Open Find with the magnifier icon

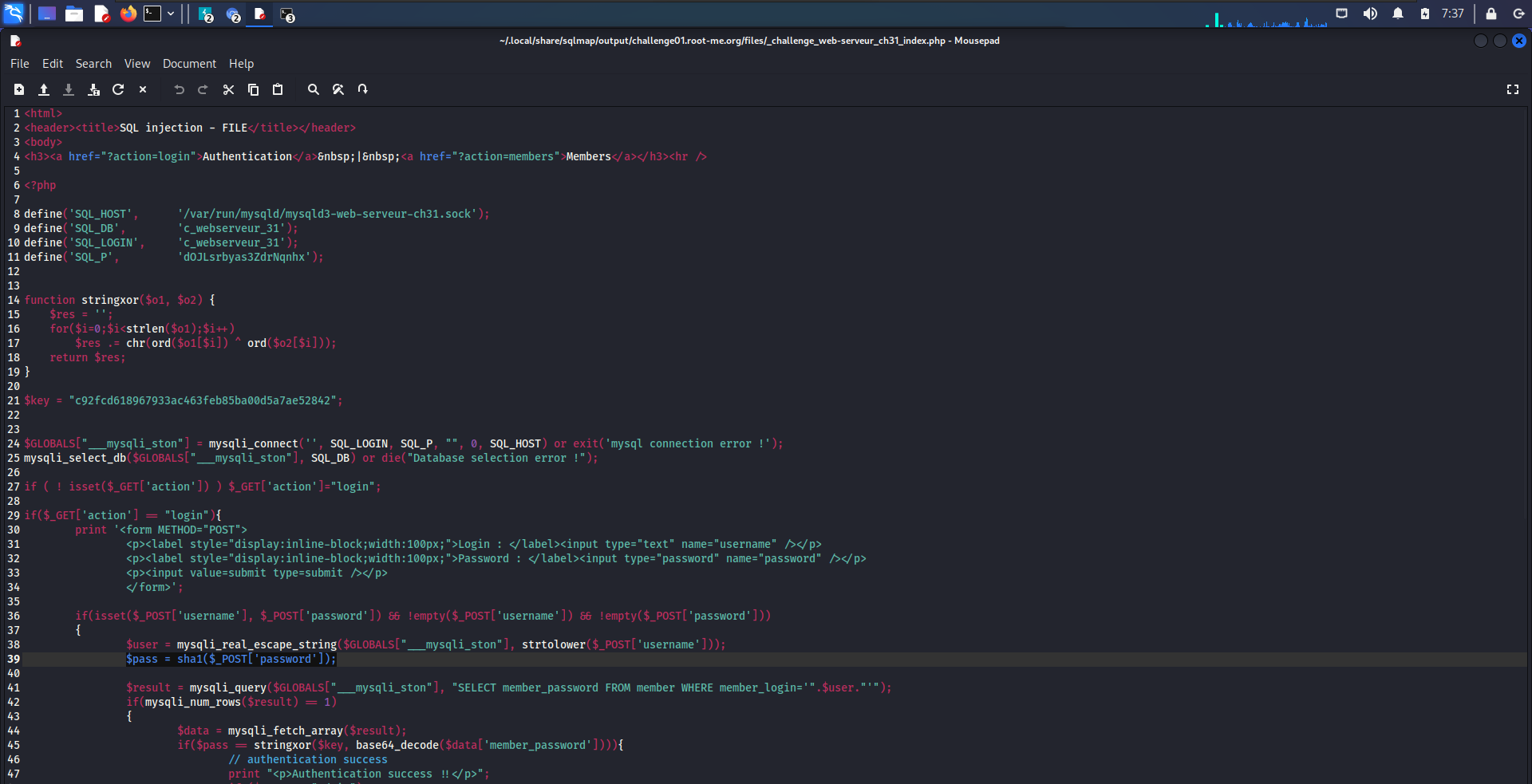314,89
